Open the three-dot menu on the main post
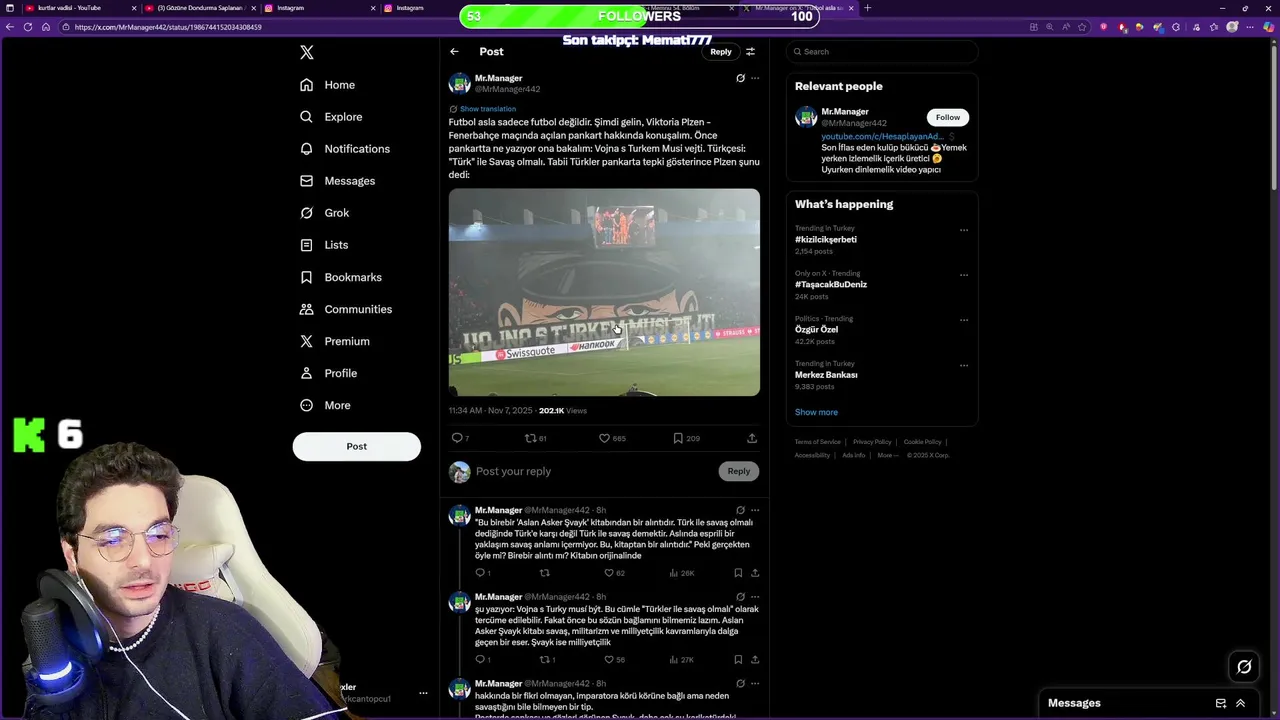This screenshot has width=1280, height=720. coord(755,78)
